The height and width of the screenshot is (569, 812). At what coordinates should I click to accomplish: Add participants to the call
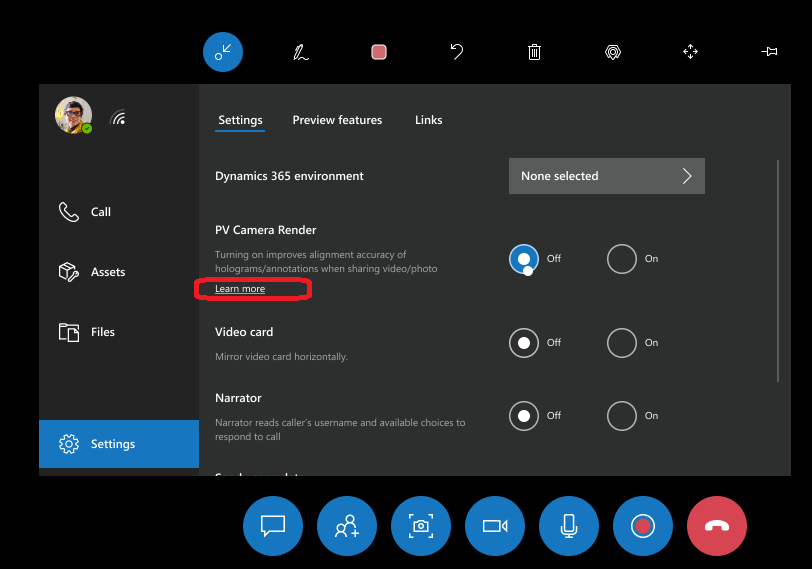click(347, 526)
